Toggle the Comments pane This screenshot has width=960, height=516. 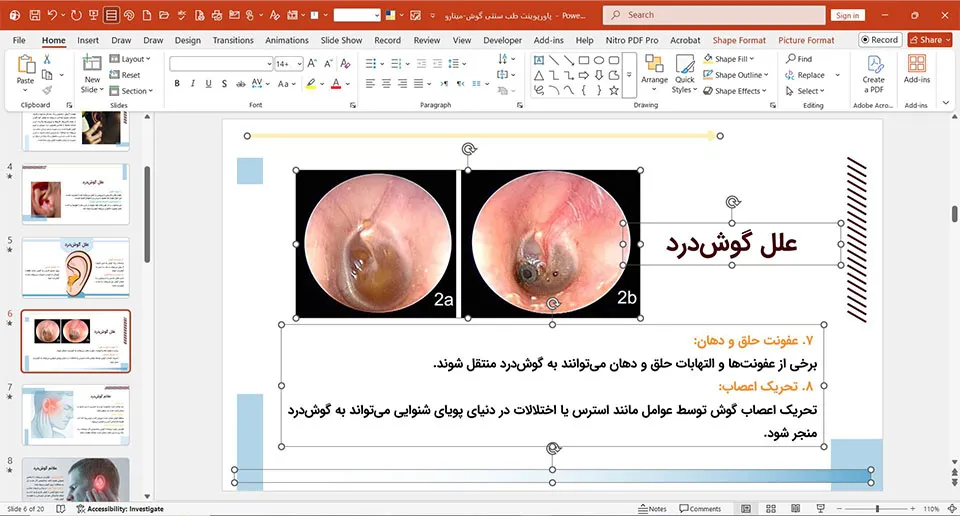[x=700, y=509]
